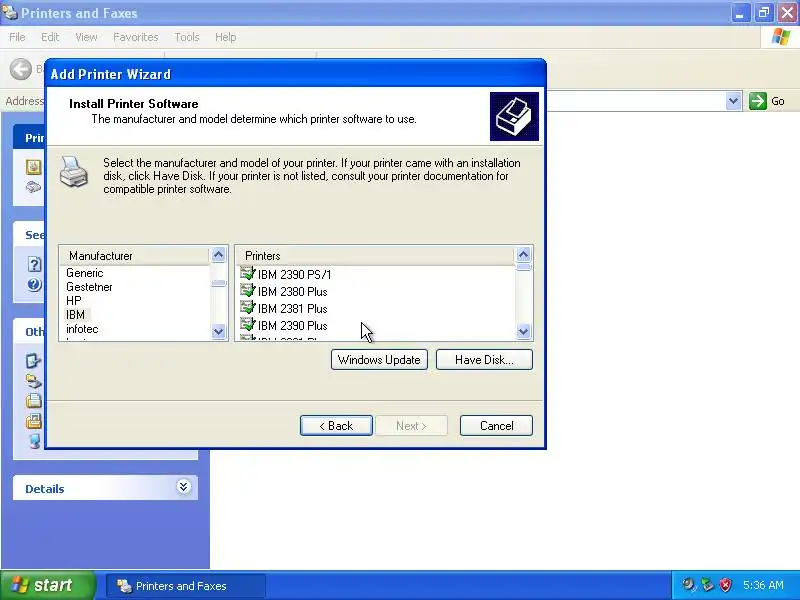This screenshot has height=600, width=800.
Task: Click the IBM 2381 Plus driver icon
Action: 247,308
